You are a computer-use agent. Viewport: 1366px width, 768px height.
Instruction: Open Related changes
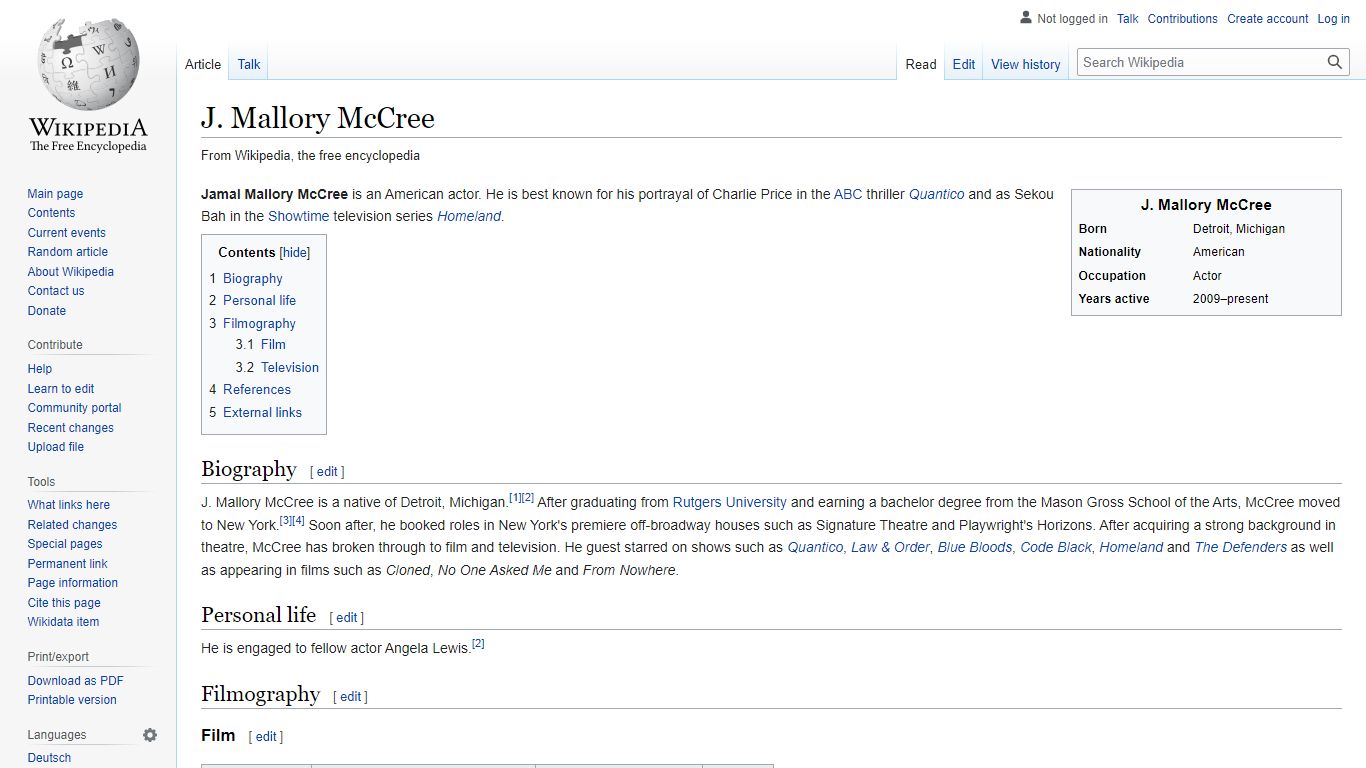coord(72,525)
